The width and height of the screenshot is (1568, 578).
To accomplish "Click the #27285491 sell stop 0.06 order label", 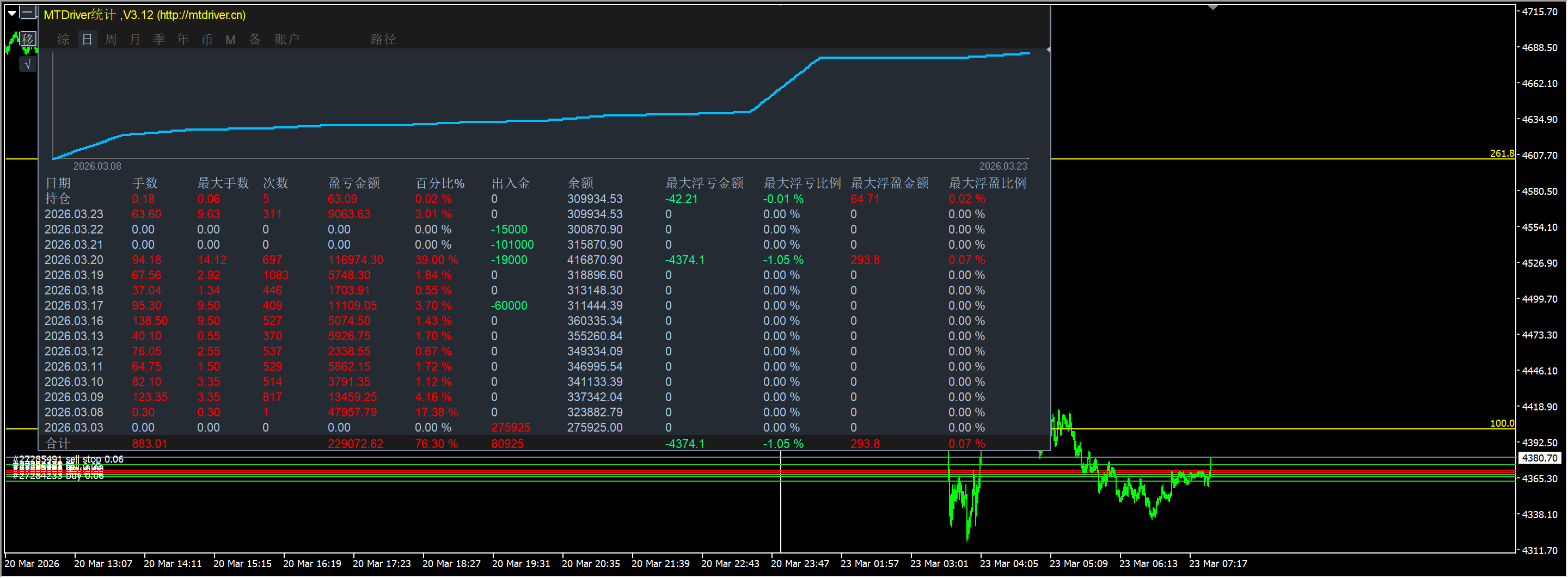I will tap(68, 459).
